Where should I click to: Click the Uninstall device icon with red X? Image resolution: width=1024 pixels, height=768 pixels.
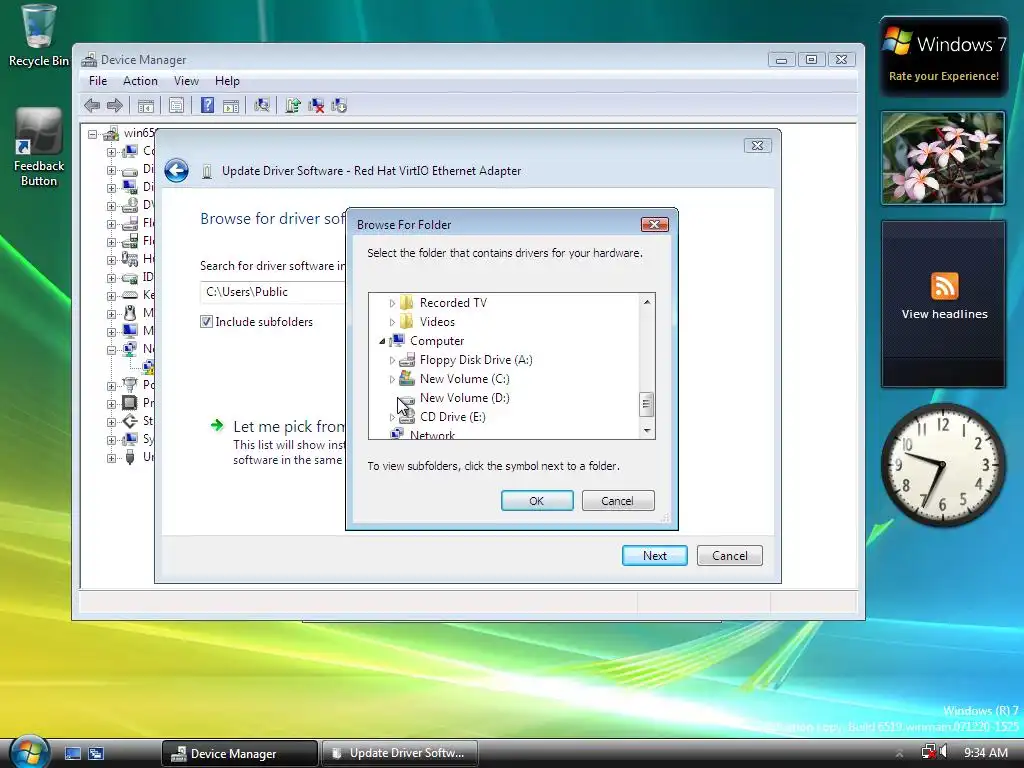pos(316,105)
